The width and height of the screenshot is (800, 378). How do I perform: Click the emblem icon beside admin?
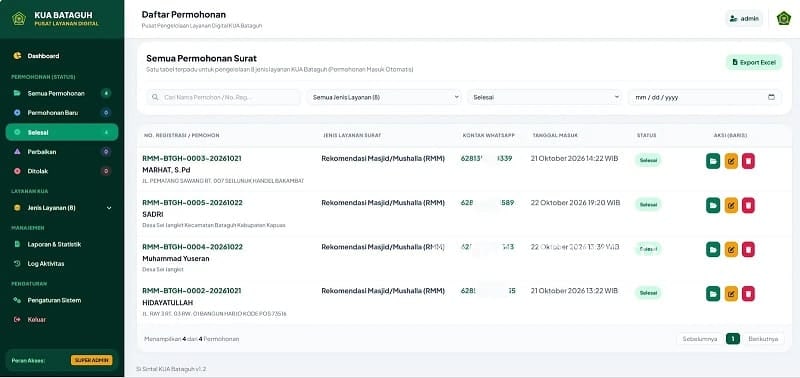[784, 18]
